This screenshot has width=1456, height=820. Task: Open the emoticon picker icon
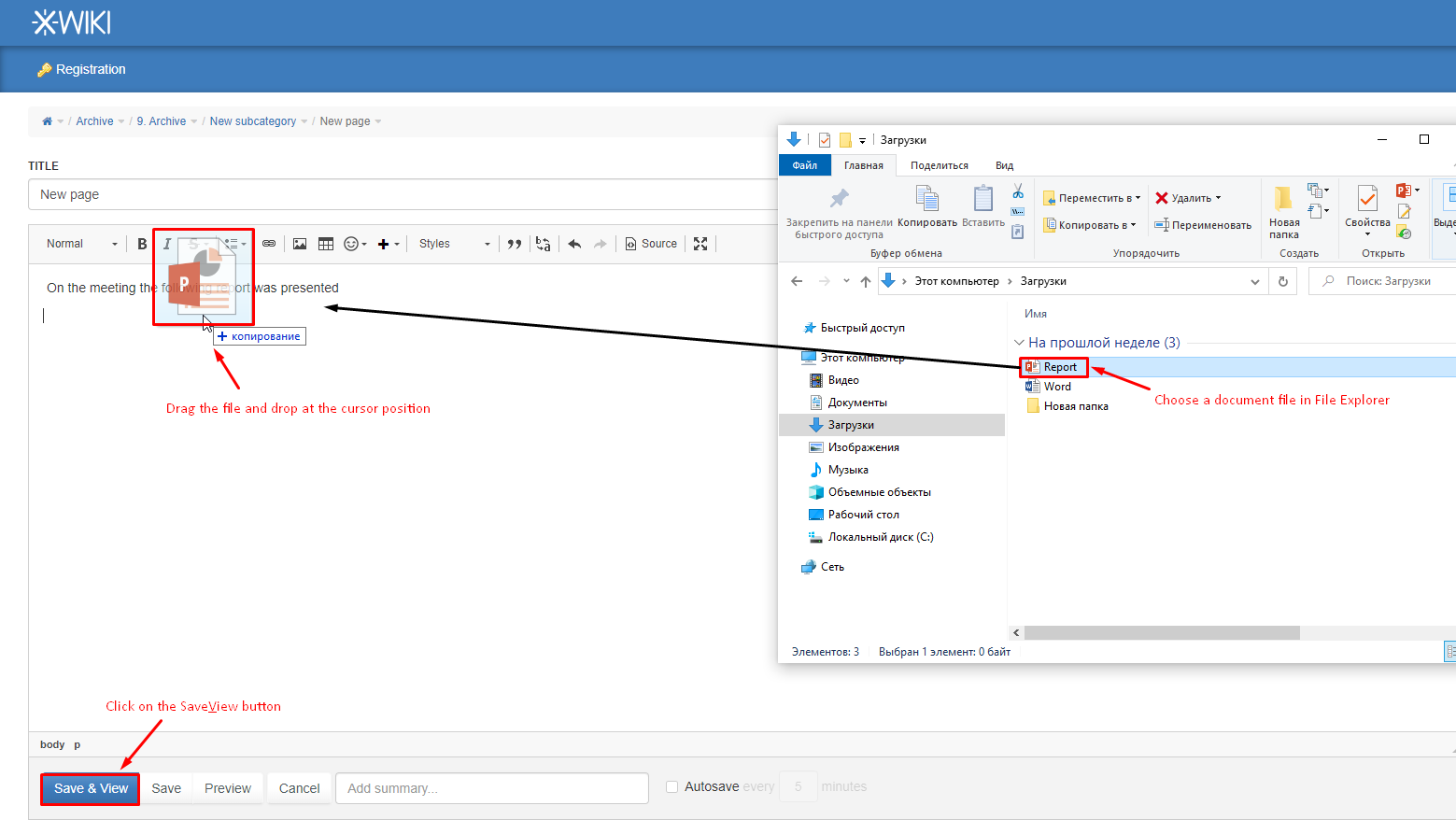[355, 244]
